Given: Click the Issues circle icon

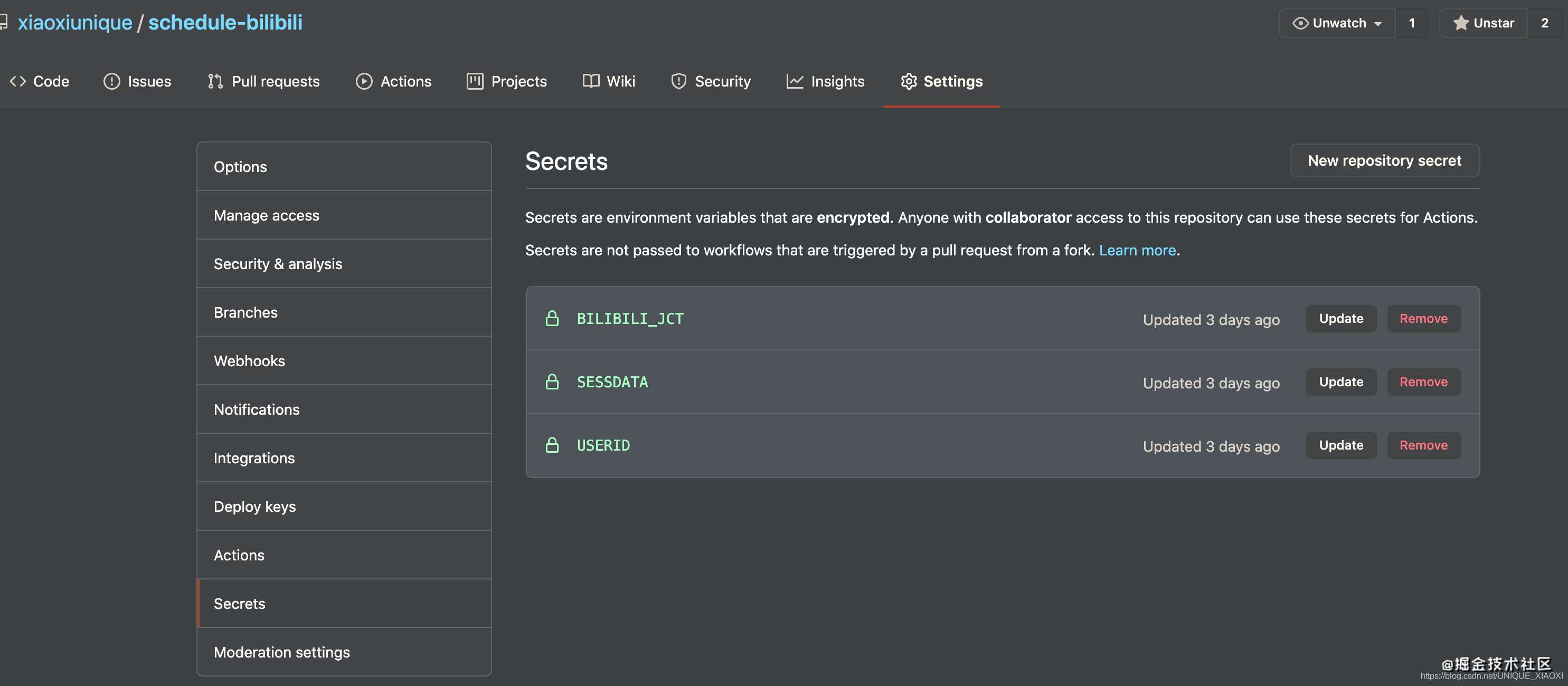Looking at the screenshot, I should [x=111, y=81].
